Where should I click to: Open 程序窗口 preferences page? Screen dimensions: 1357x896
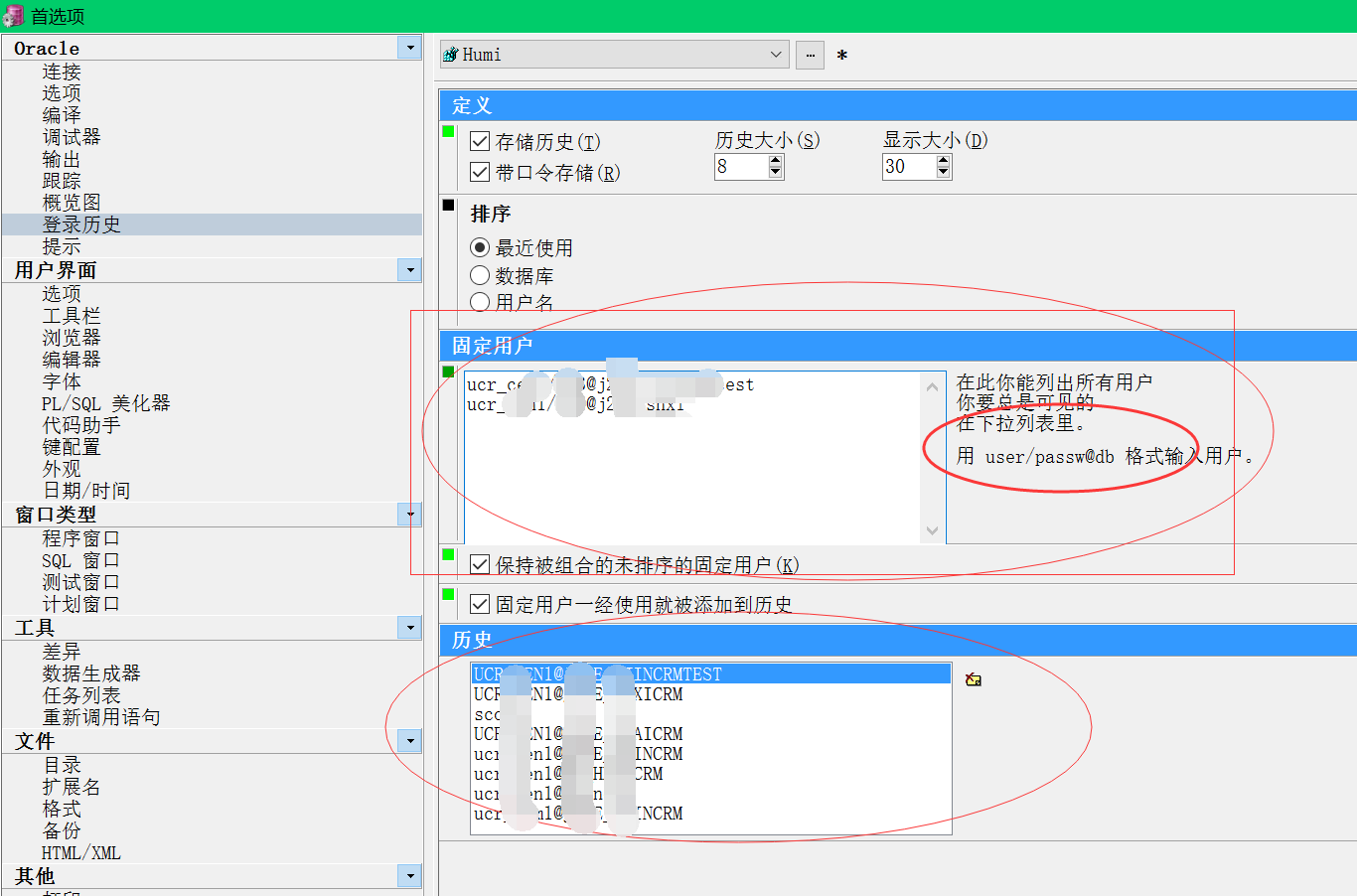coord(81,538)
